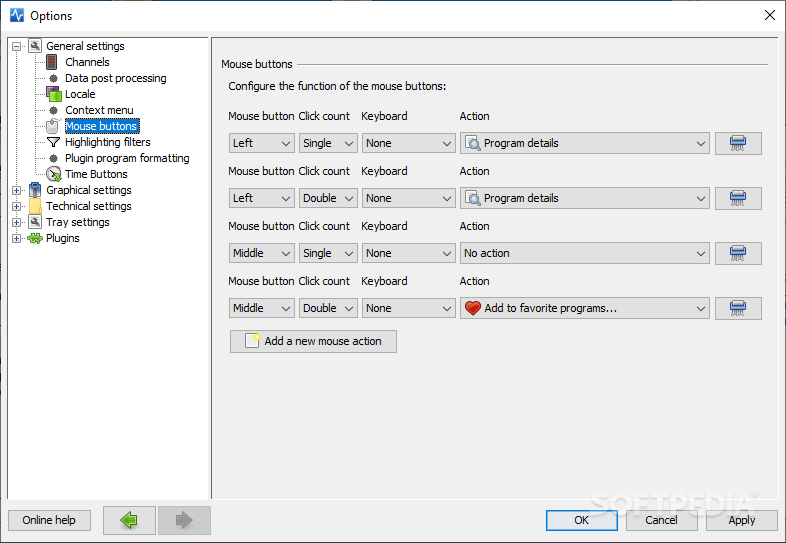Open Keyboard dropdown in first row
The image size is (786, 543).
coord(409,143)
